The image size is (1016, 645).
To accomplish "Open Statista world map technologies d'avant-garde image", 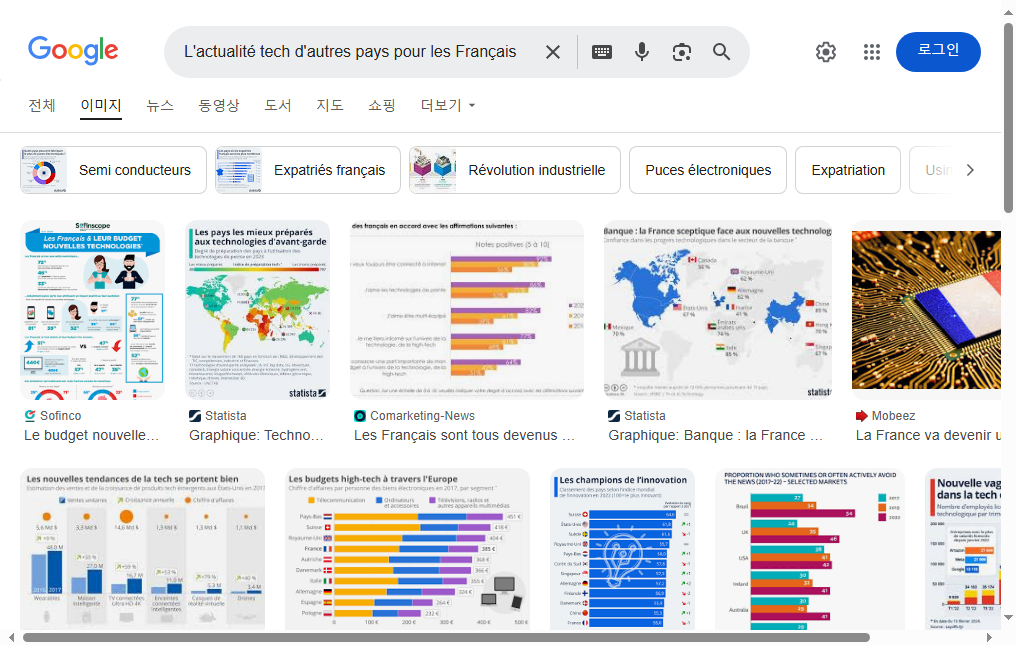I will click(x=258, y=310).
